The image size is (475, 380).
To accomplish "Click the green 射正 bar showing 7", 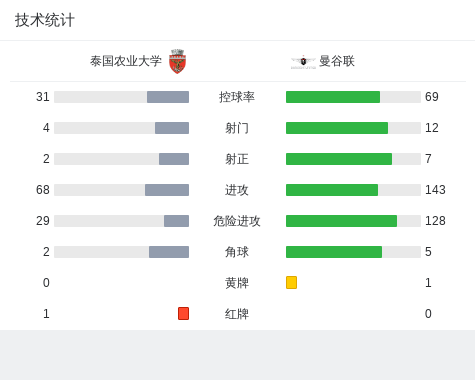I will (339, 159).
